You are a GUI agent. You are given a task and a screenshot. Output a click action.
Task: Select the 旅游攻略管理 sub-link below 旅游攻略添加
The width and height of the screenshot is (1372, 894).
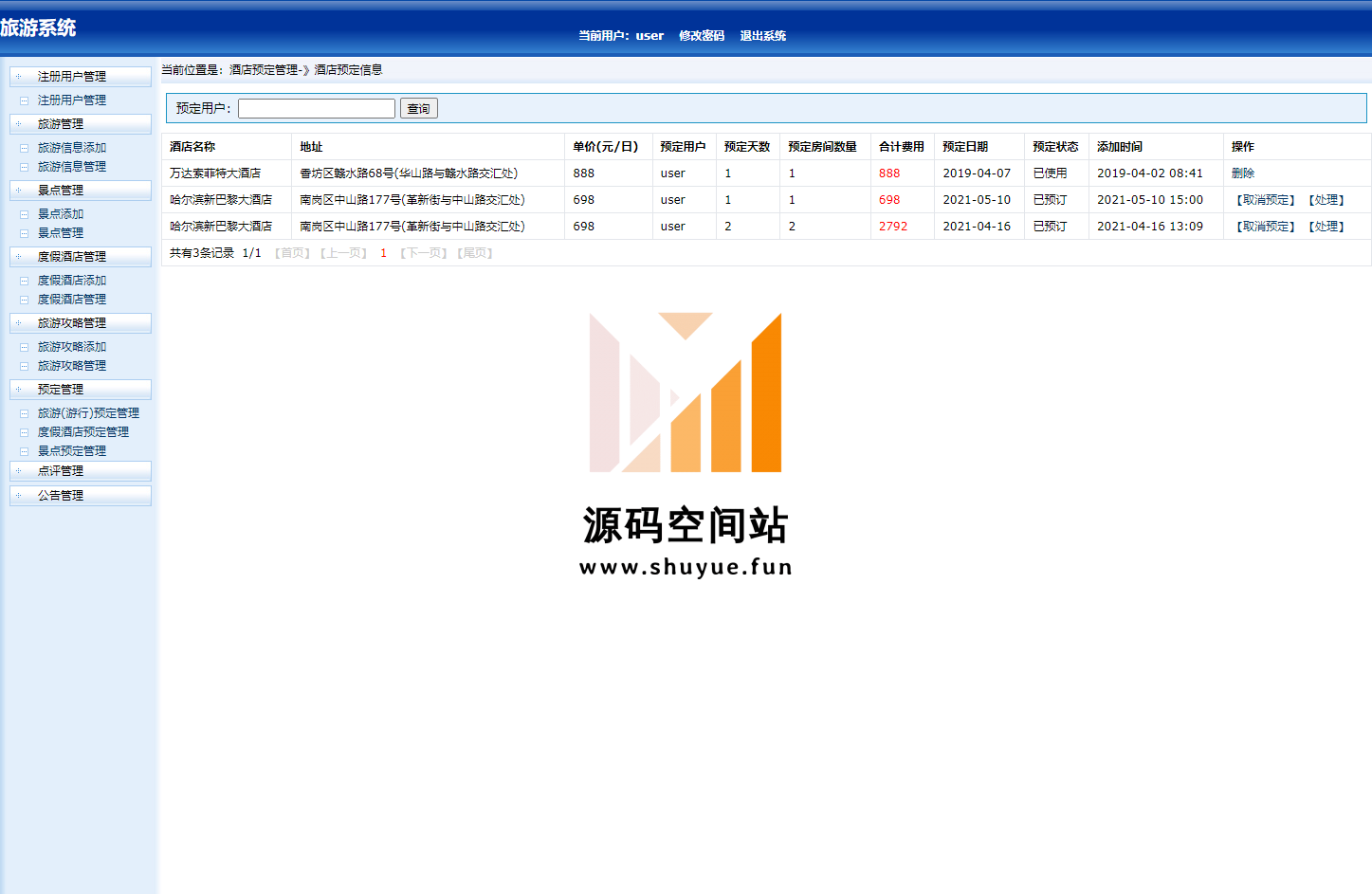[72, 366]
